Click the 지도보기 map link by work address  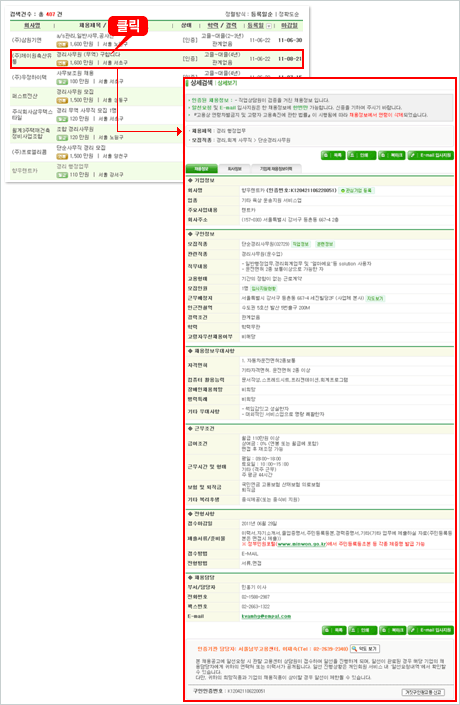click(x=375, y=298)
